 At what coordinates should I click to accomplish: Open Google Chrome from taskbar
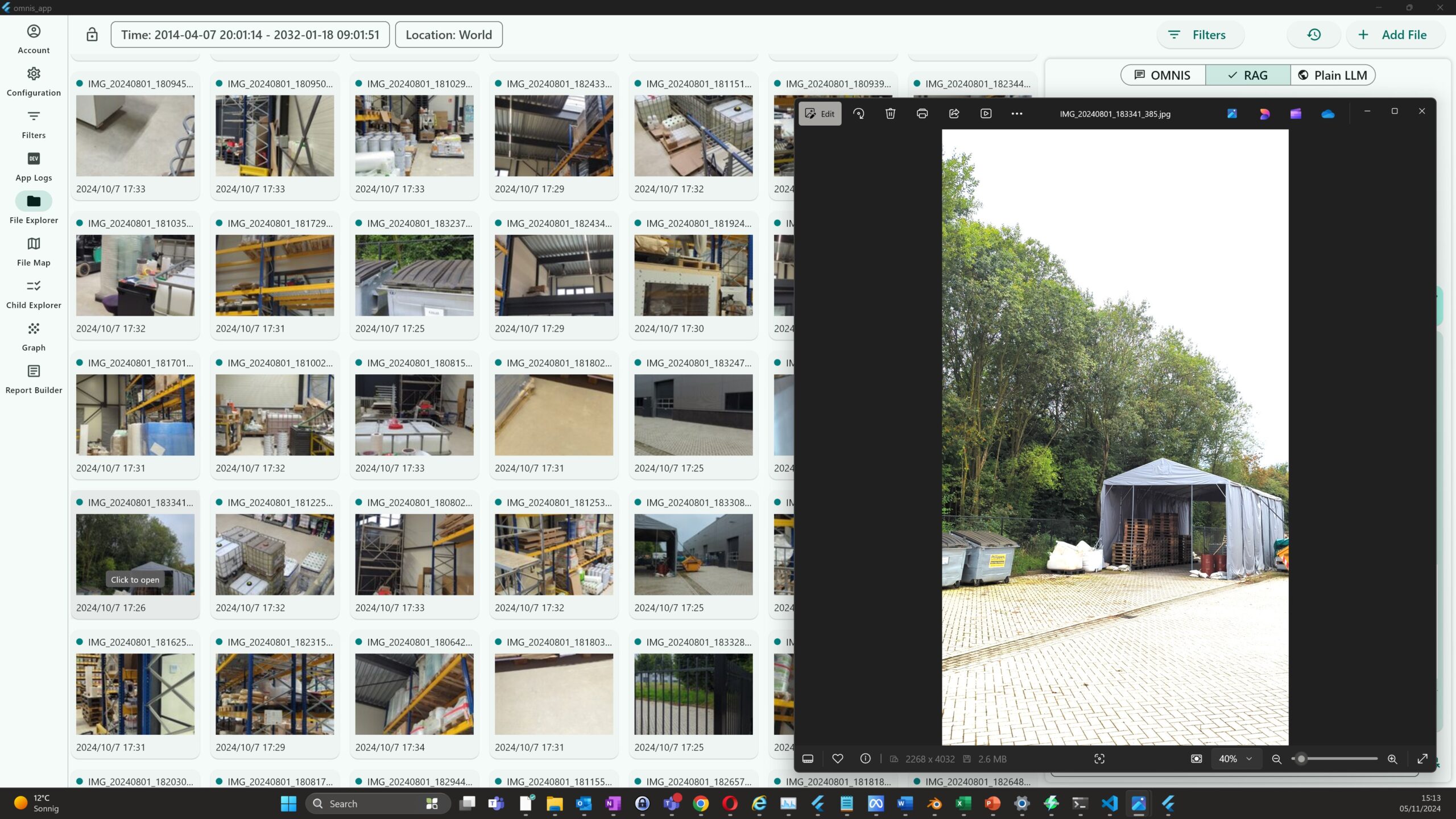[x=701, y=804]
